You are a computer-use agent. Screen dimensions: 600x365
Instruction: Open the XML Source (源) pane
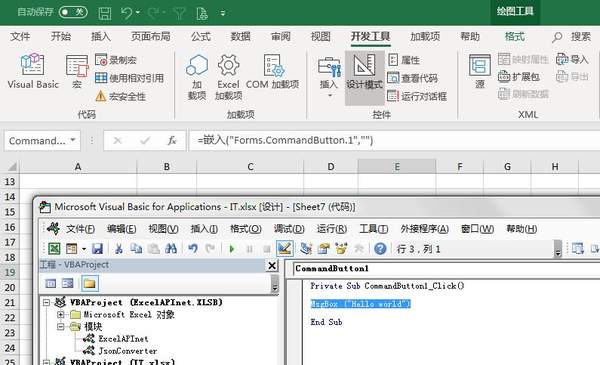click(x=480, y=72)
